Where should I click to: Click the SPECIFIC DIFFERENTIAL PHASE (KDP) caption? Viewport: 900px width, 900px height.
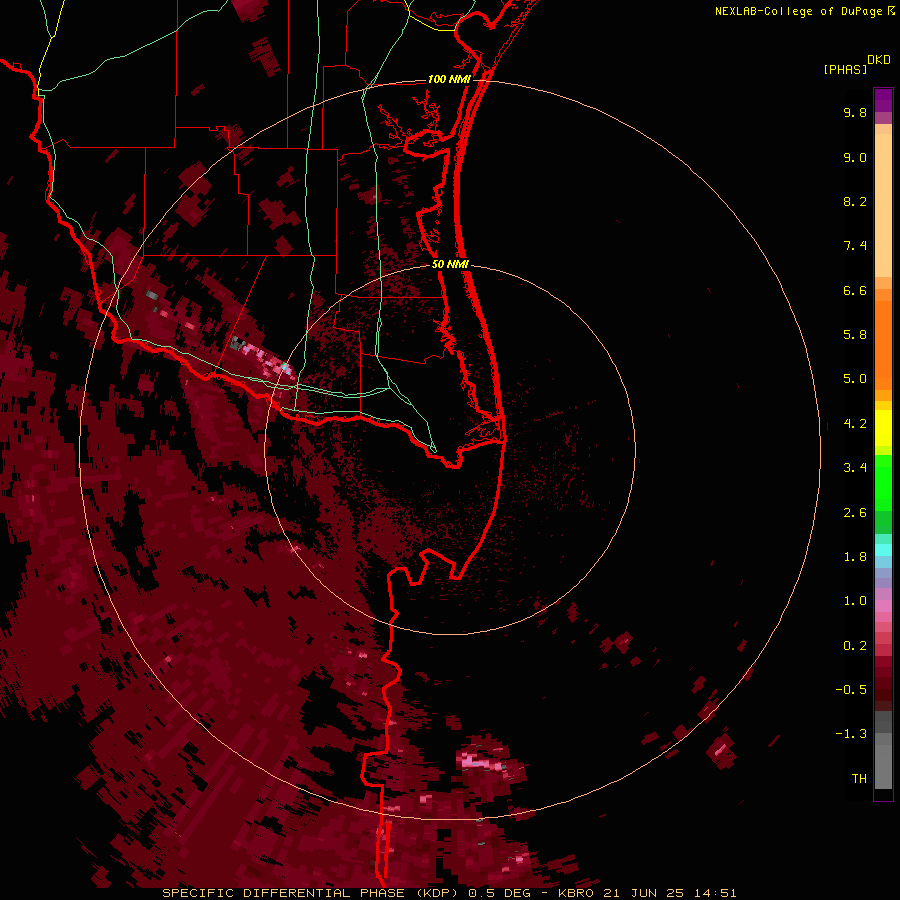tap(312, 893)
